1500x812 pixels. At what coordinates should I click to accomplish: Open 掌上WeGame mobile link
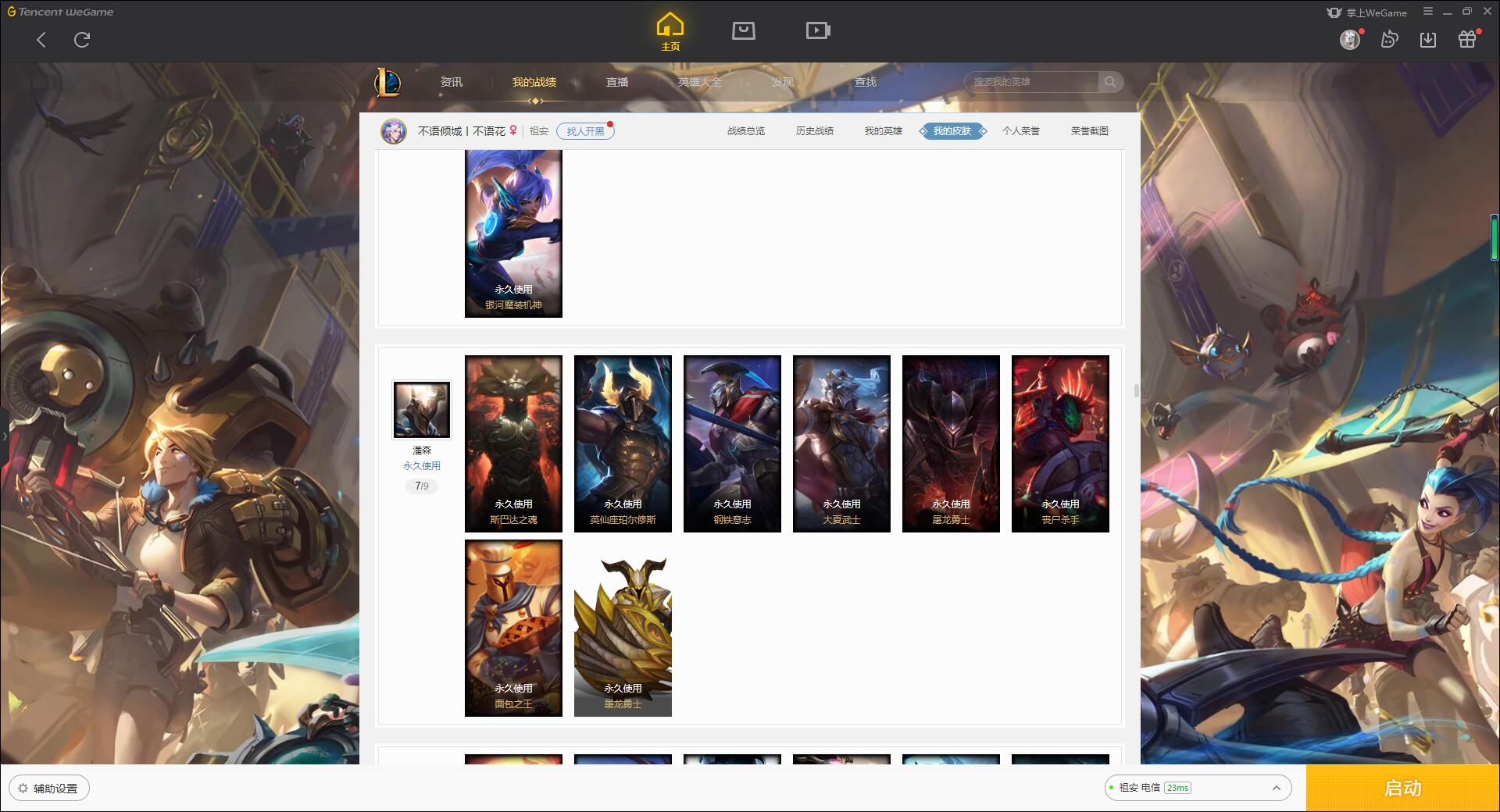[1367, 12]
